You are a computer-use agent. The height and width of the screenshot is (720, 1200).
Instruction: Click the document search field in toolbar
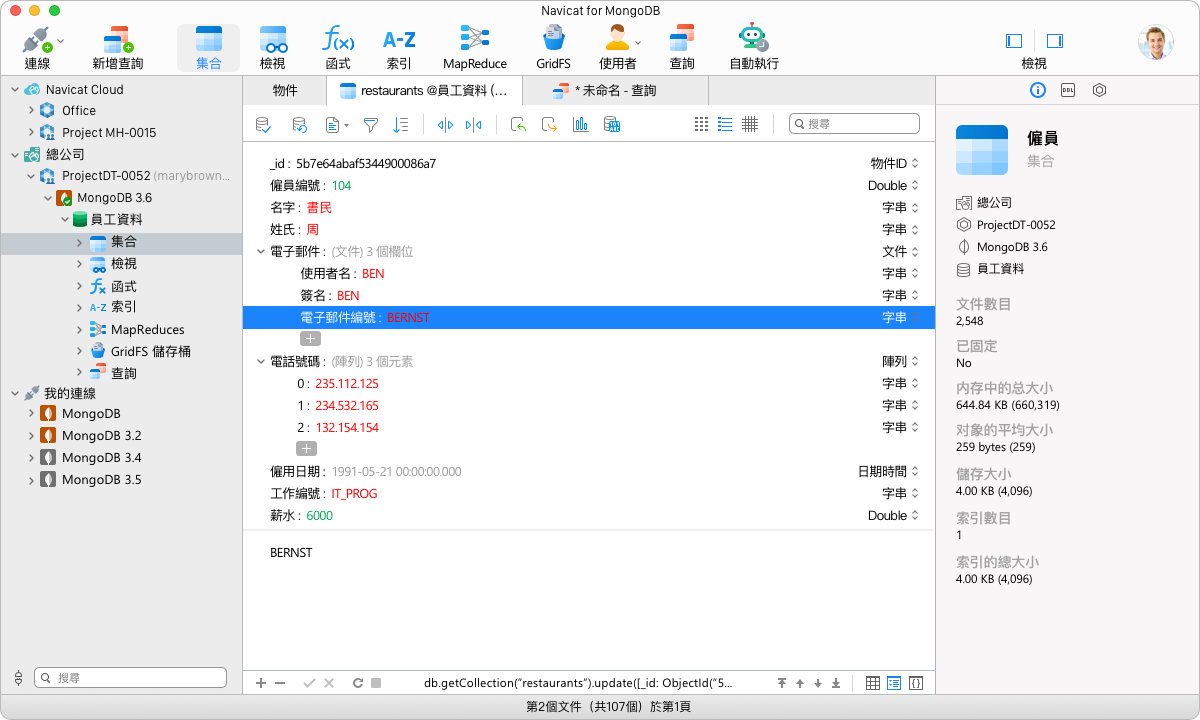point(854,124)
